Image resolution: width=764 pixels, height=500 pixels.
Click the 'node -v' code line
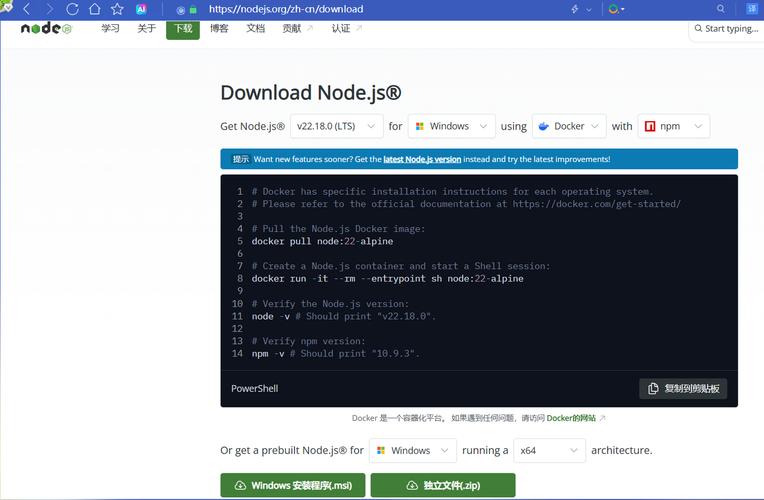343,316
